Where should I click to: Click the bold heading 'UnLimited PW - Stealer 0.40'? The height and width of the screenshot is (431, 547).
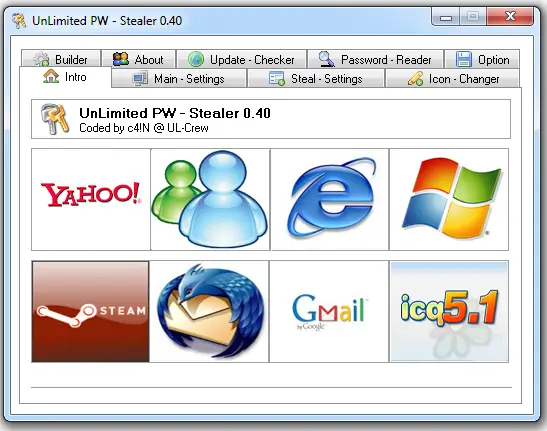pos(175,113)
